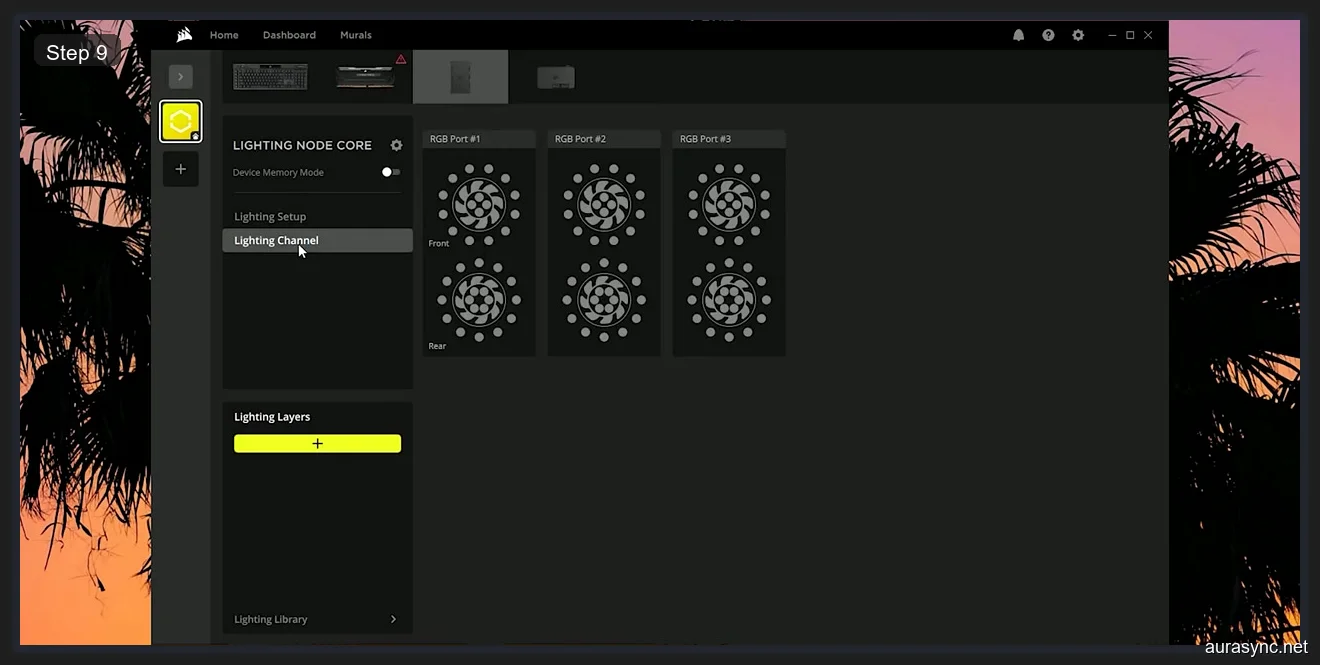Add a lighting layer with the yellow plus bar

[x=317, y=443]
